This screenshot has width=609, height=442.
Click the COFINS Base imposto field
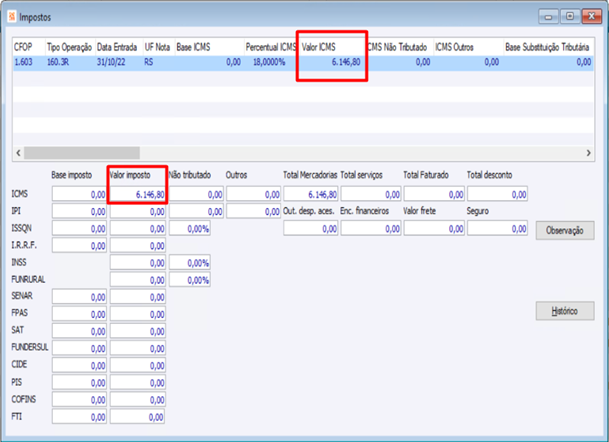(x=79, y=400)
